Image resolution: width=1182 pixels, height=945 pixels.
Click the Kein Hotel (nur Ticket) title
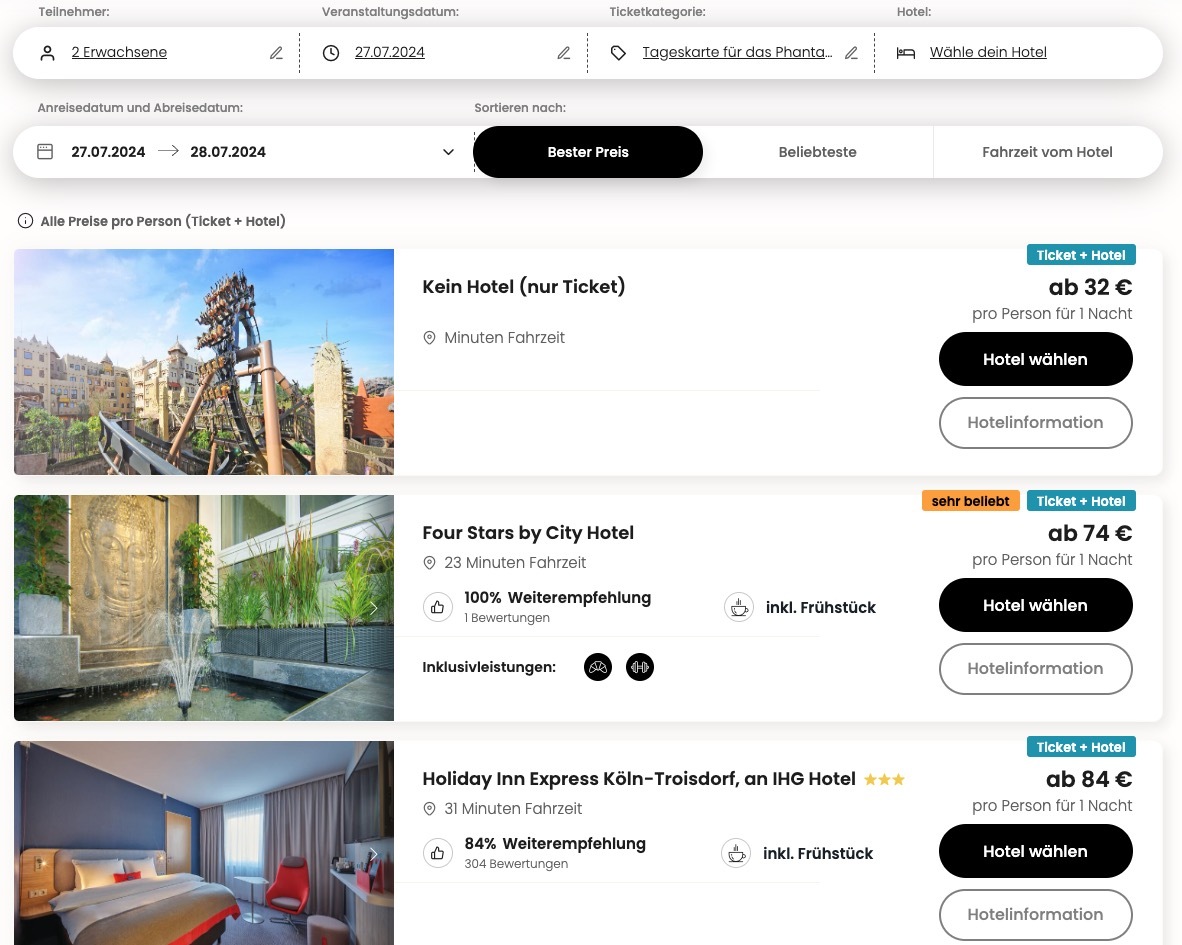click(524, 287)
